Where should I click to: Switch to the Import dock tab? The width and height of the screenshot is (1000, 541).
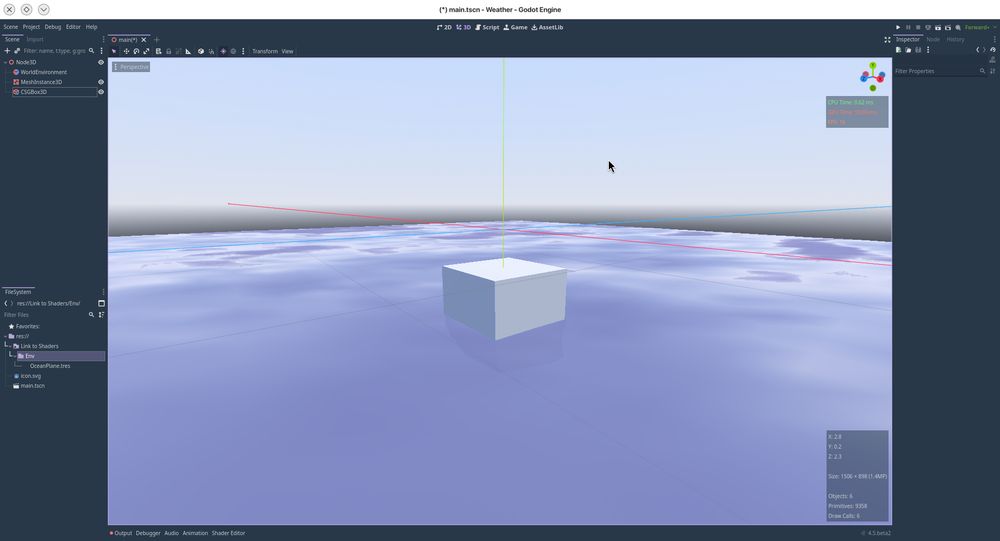click(x=35, y=40)
